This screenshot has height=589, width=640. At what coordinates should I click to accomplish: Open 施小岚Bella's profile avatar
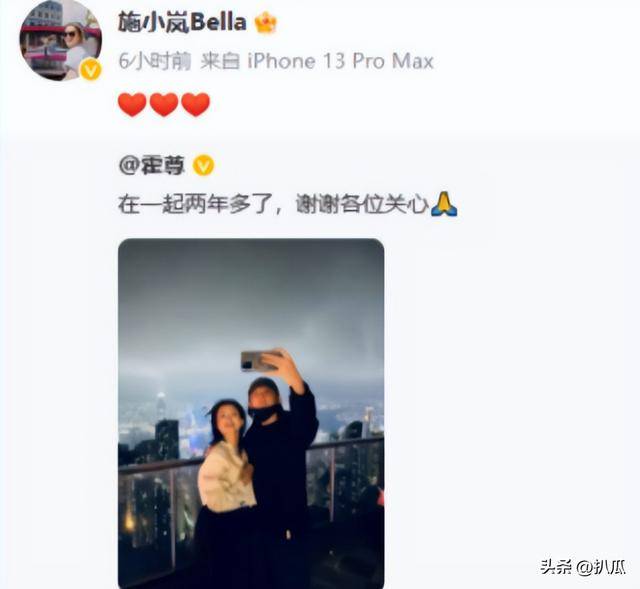[x=60, y=40]
